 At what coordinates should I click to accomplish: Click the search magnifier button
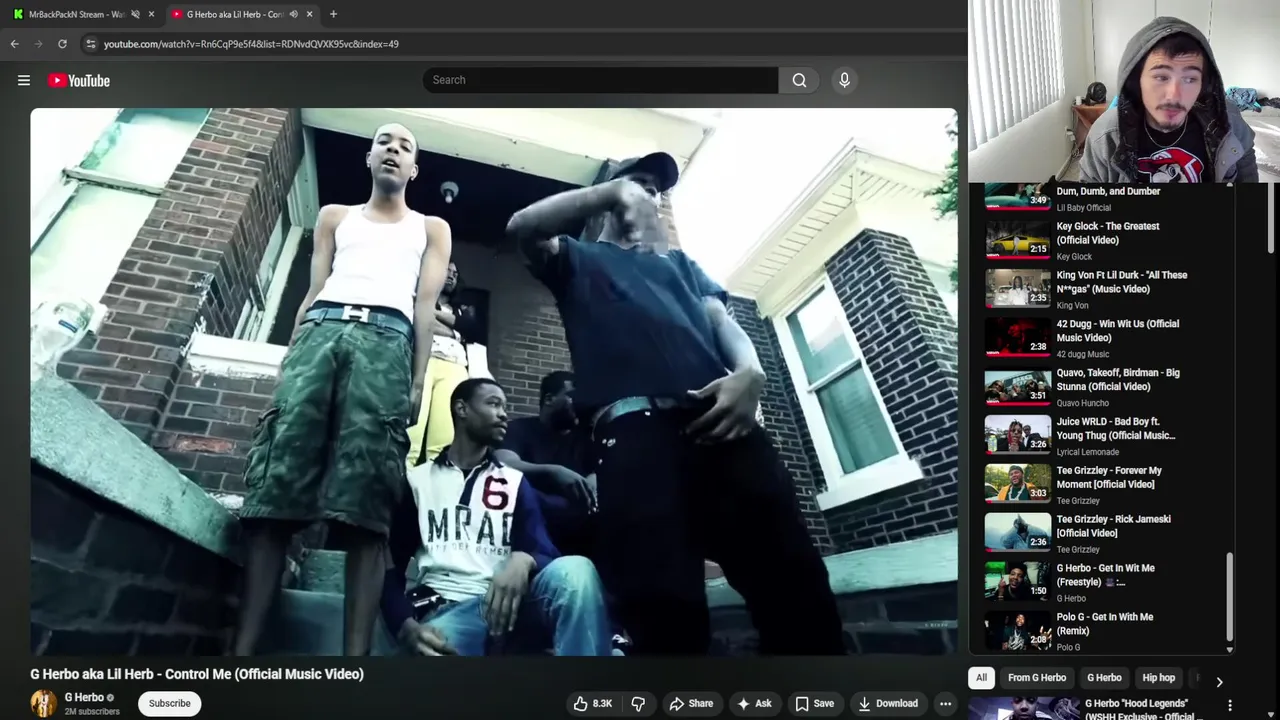coord(799,80)
